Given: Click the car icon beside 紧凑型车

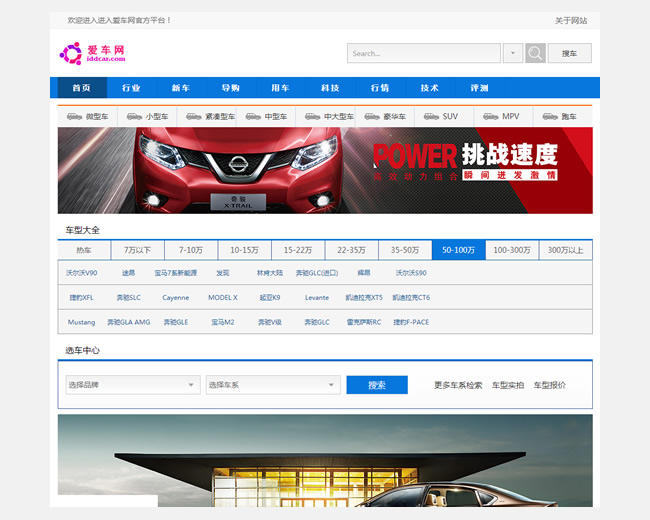Looking at the screenshot, I should [194, 117].
